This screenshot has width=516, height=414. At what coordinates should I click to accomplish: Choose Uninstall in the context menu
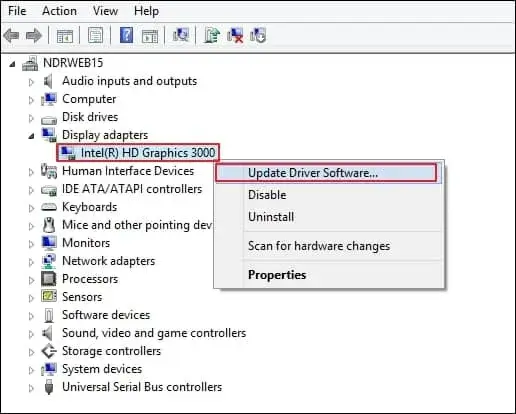tap(328, 217)
